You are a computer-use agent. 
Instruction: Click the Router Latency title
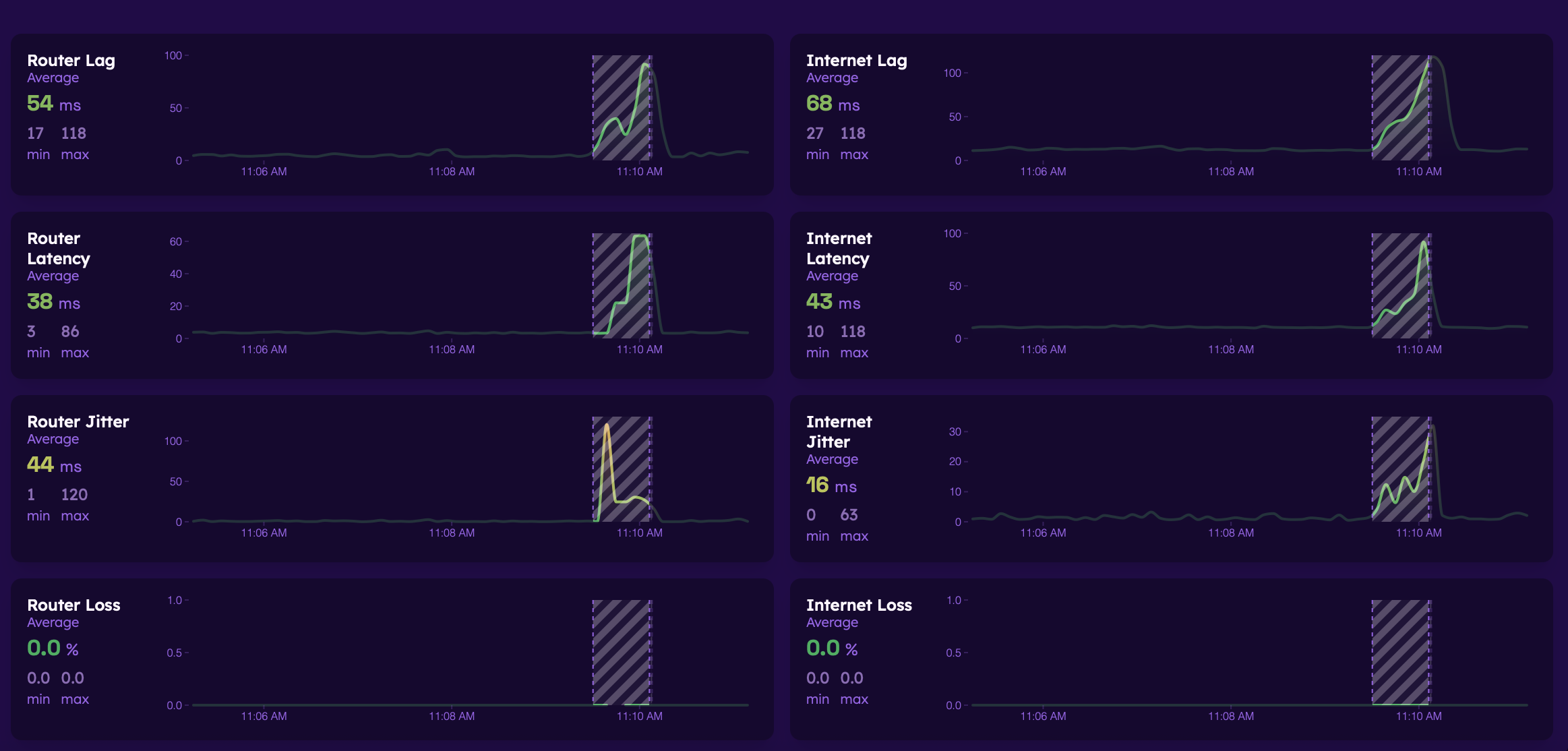click(x=59, y=249)
